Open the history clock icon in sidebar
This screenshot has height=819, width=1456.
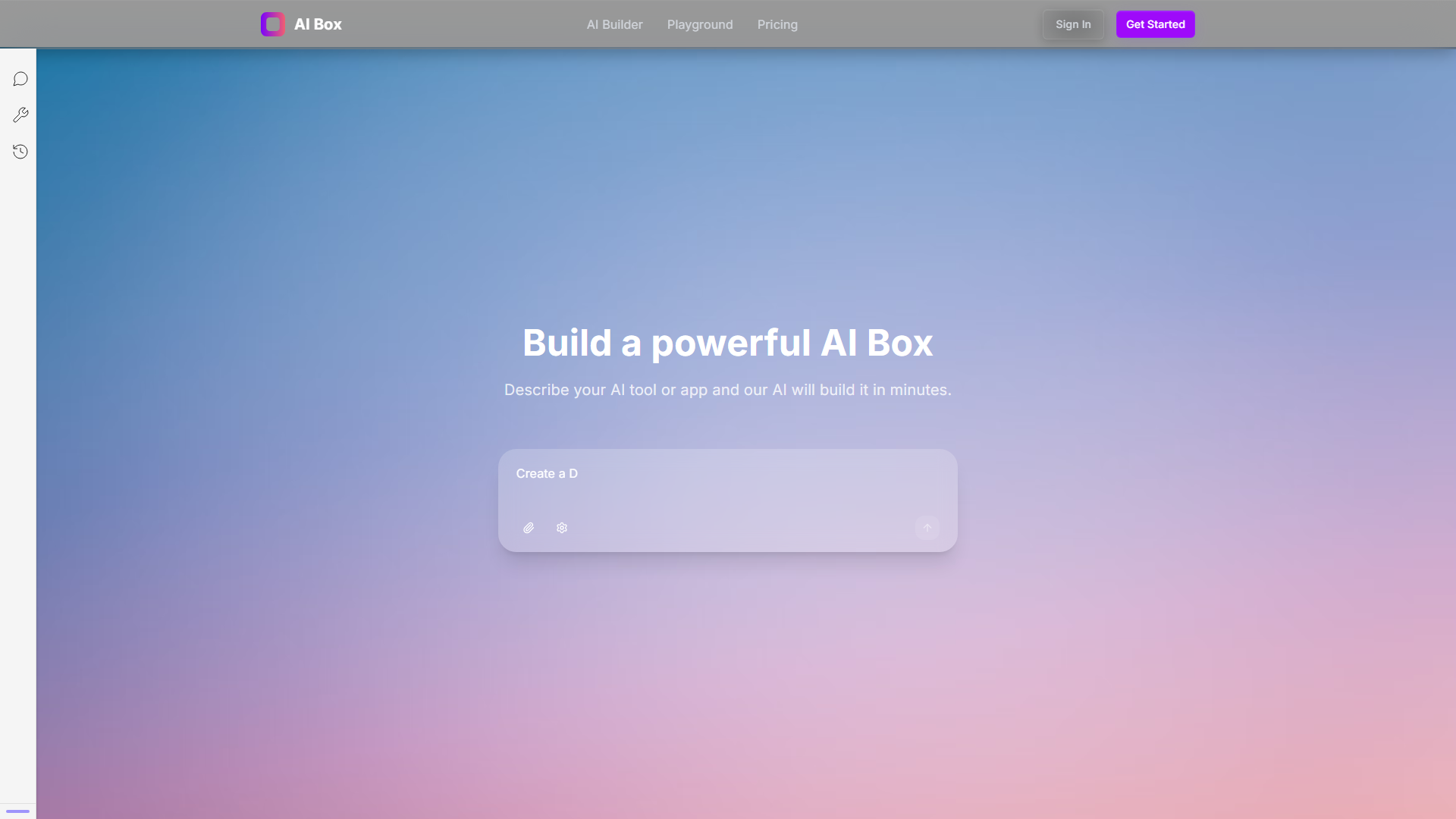tap(20, 152)
